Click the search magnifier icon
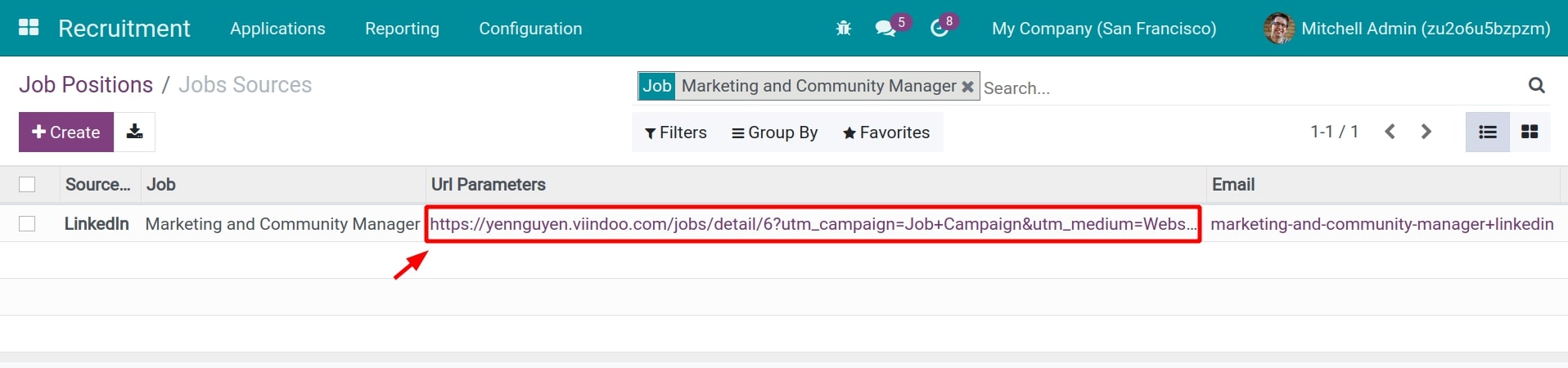The image size is (1568, 368). [x=1537, y=85]
